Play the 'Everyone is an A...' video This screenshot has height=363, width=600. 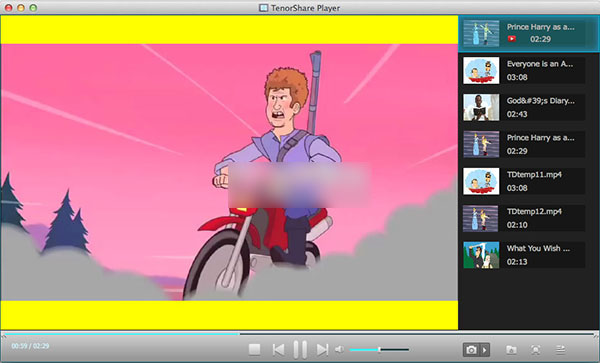pos(524,70)
